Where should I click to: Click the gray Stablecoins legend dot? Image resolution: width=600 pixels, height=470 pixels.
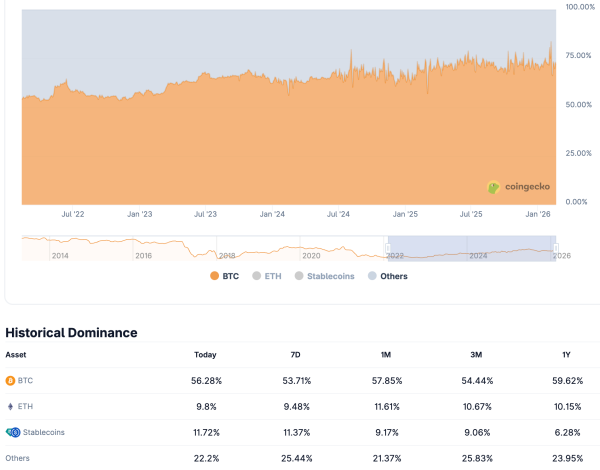(x=298, y=276)
